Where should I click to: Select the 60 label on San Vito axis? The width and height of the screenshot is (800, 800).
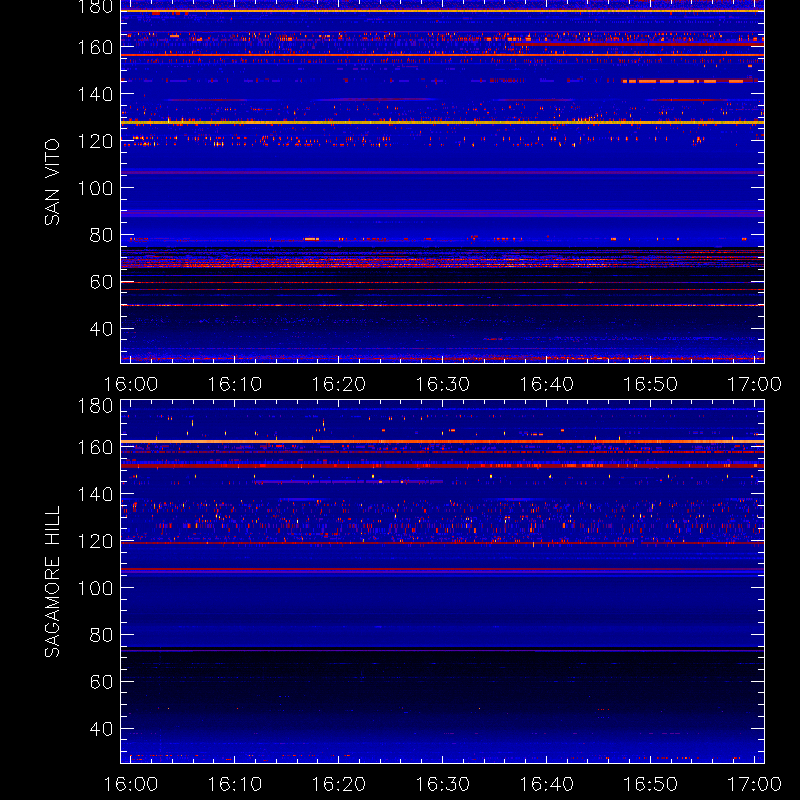(101, 282)
